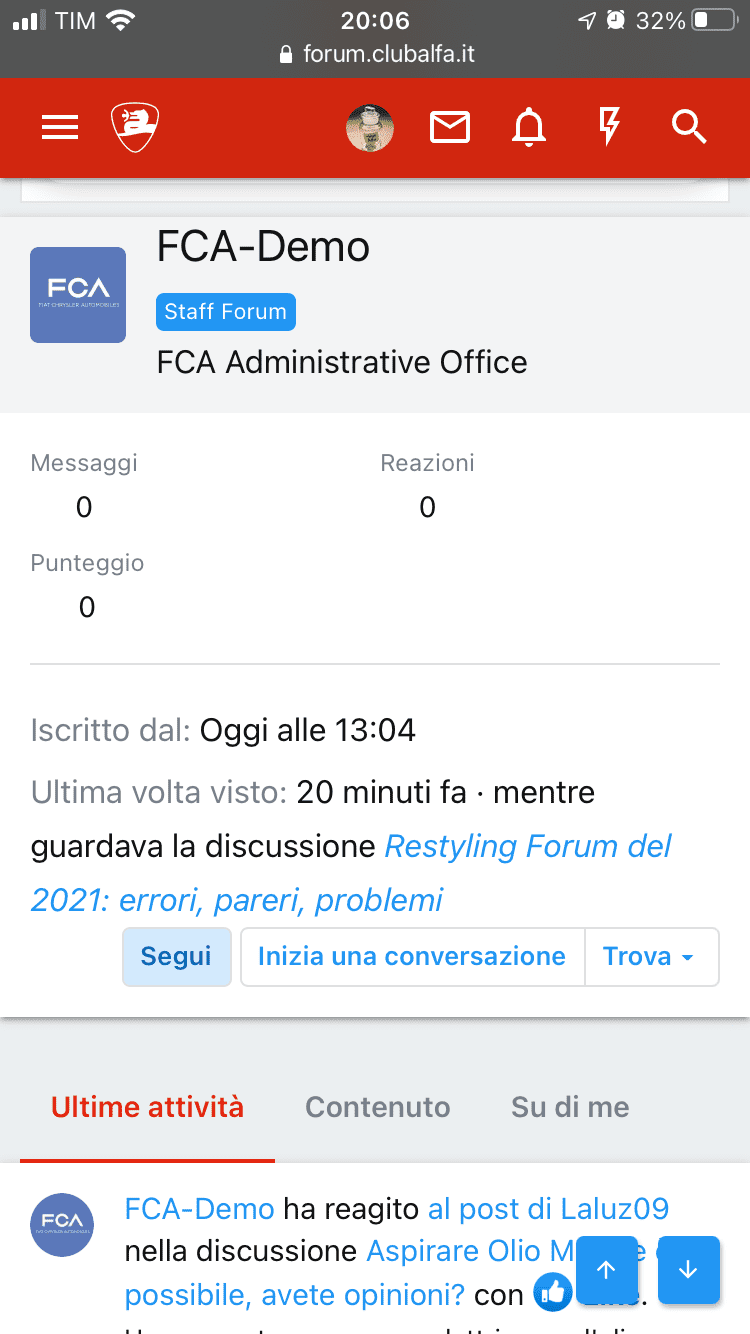Click Inizia una conversazione button
Viewport: 750px width, 1334px height.
pos(412,957)
